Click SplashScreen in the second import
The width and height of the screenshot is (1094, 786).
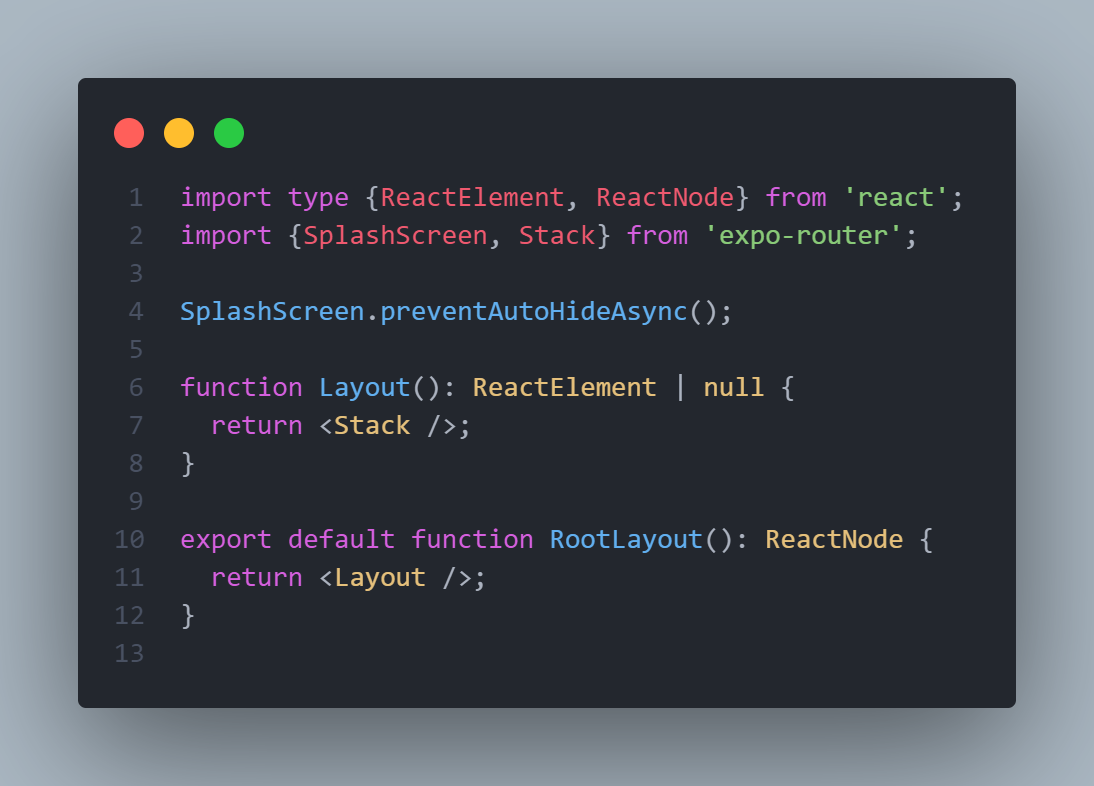[395, 236]
